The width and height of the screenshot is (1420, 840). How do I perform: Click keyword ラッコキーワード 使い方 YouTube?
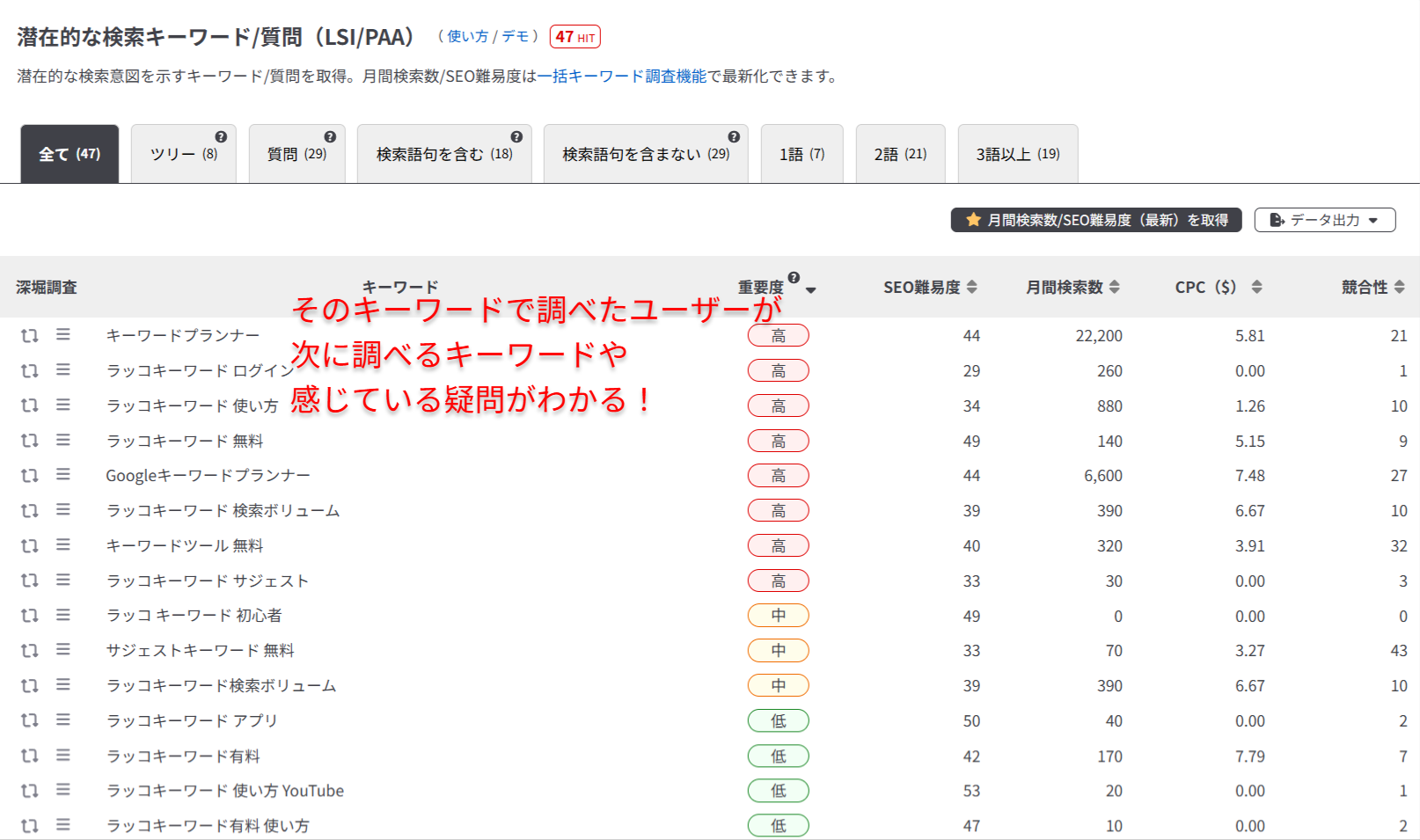[x=225, y=791]
